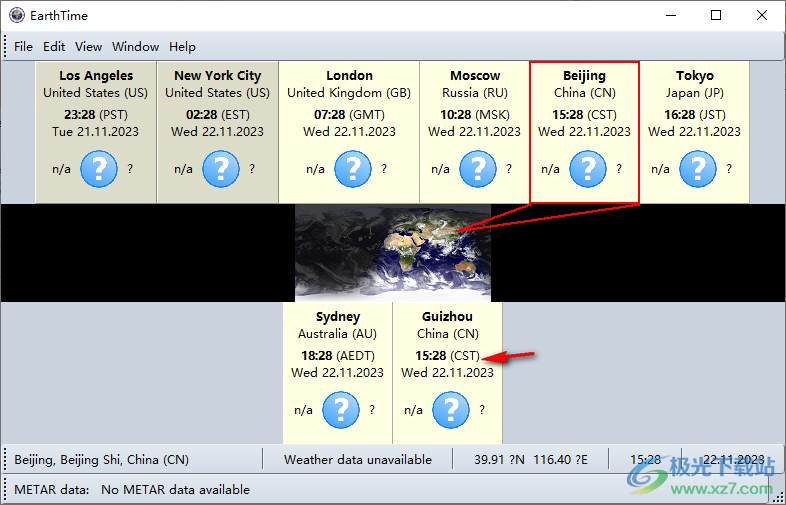Click status bar location Beijing, Beijing Shi
786x505 pixels.
102,460
